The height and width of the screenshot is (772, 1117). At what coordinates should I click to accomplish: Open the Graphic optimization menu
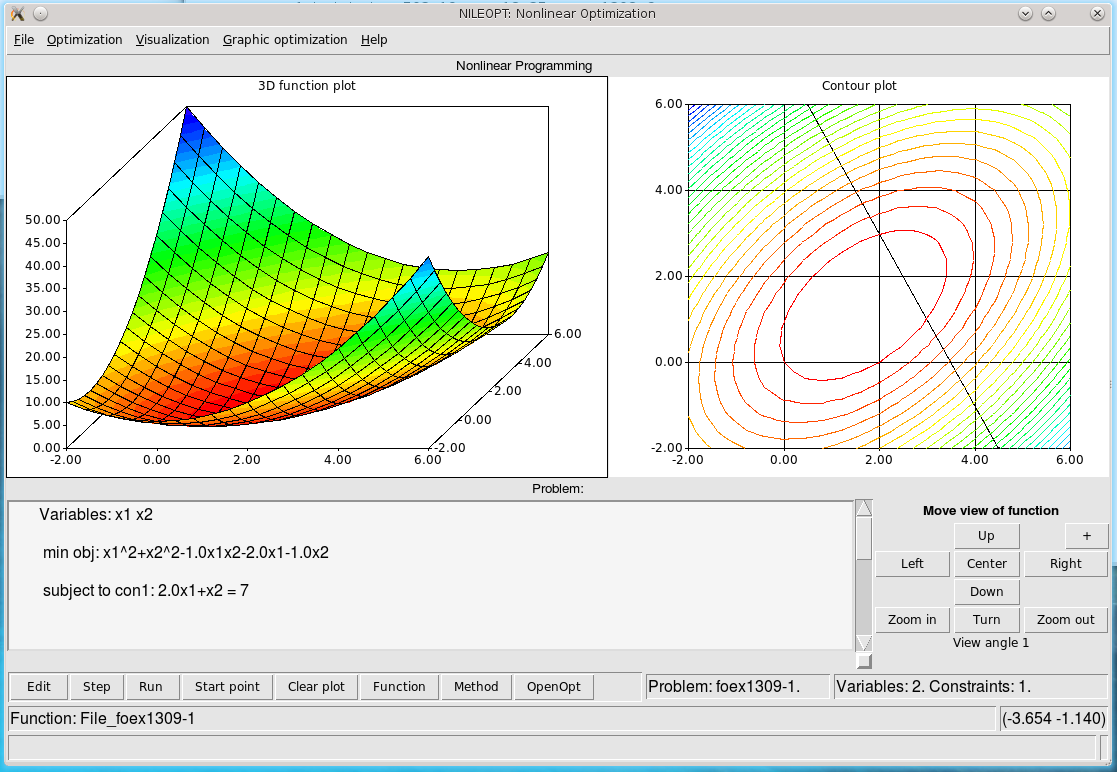[x=285, y=40]
